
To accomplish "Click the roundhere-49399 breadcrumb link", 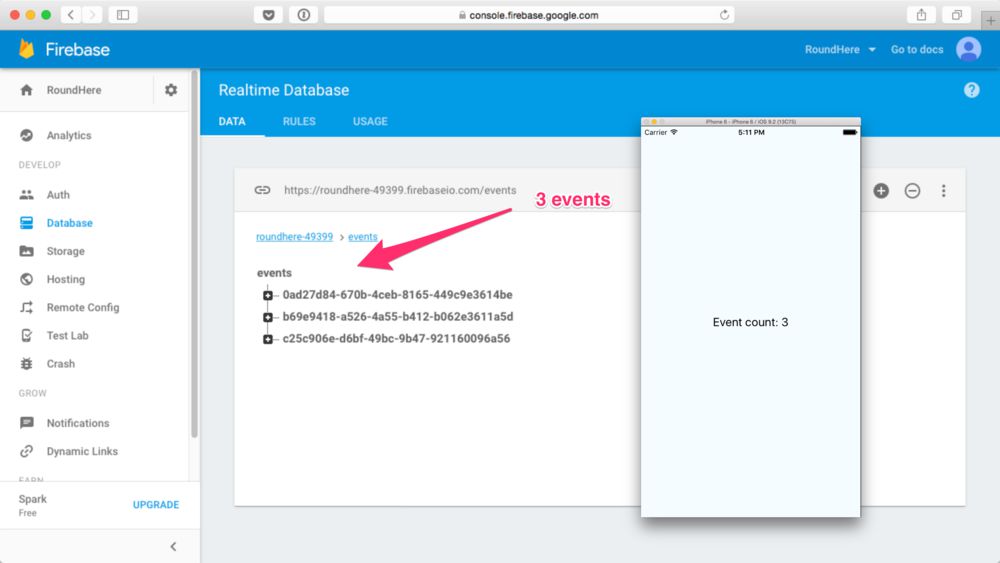I will click(x=295, y=237).
